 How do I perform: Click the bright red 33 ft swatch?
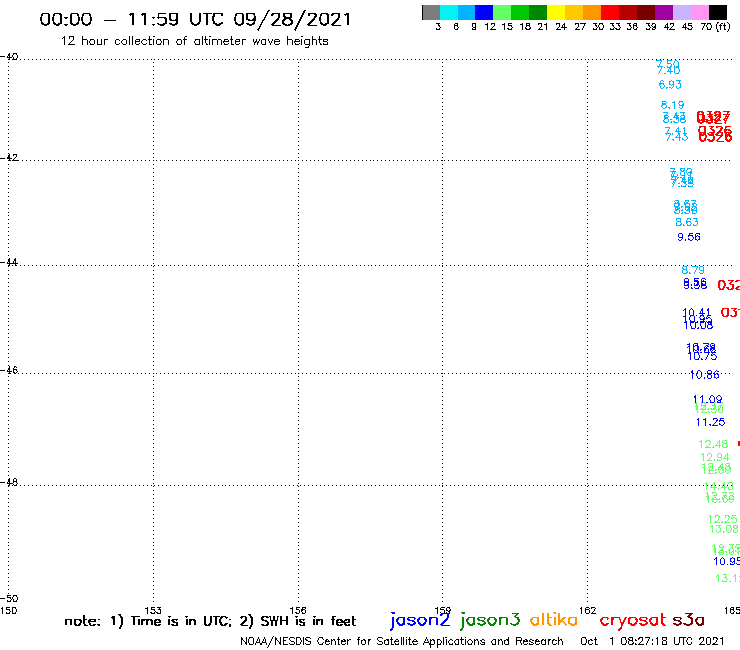[x=610, y=12]
